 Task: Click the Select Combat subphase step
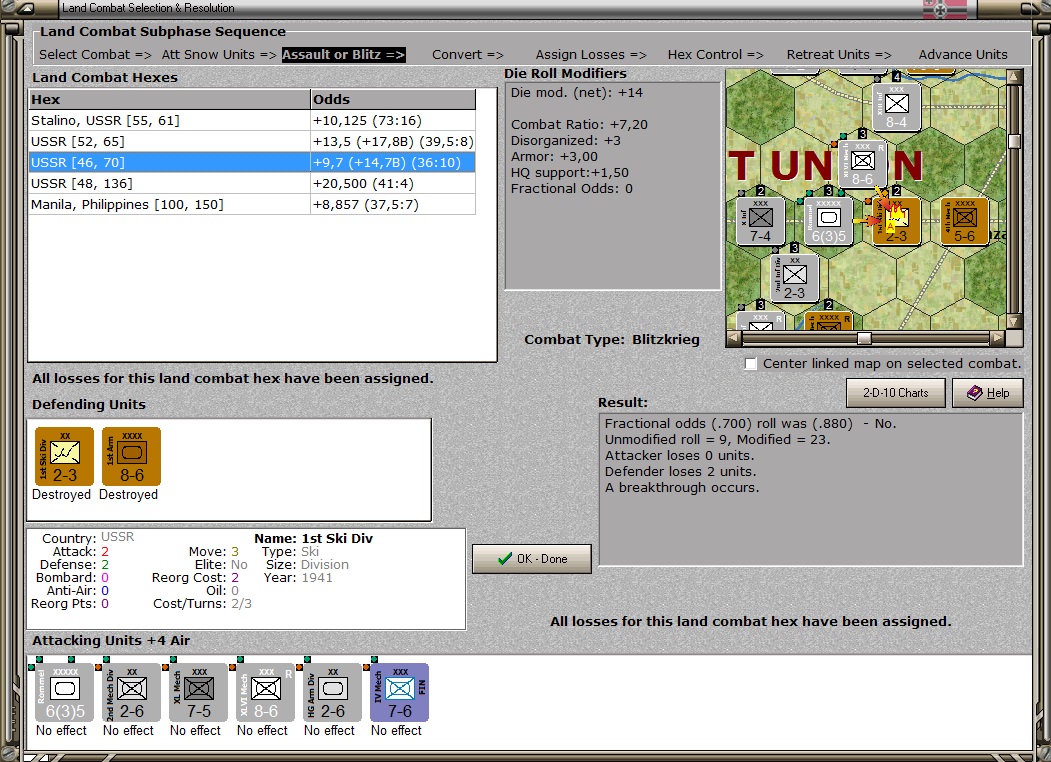pos(95,55)
